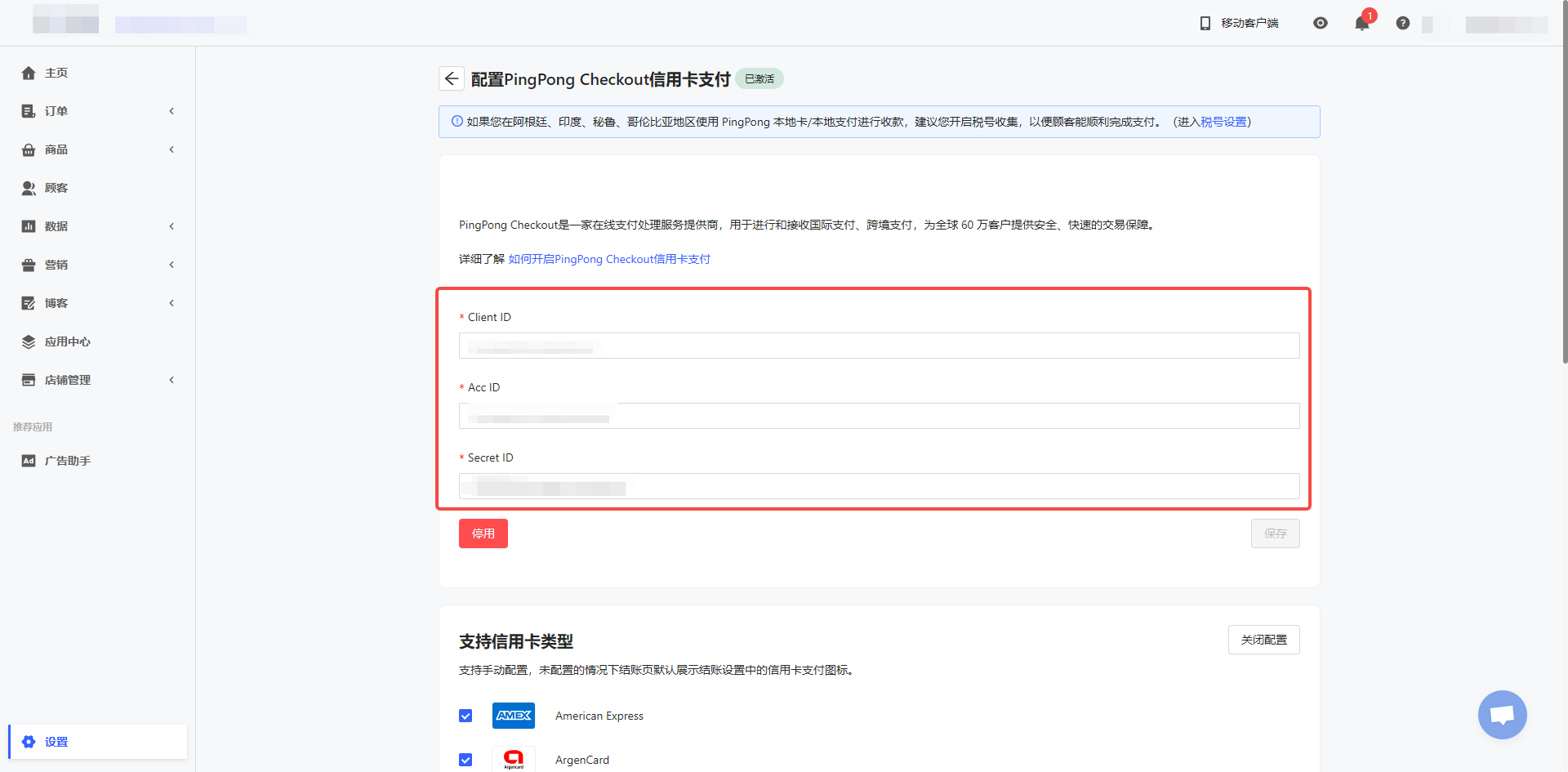Viewport: 1568px width, 772px height.
Task: Click the info icon in blue notice
Action: coord(457,122)
